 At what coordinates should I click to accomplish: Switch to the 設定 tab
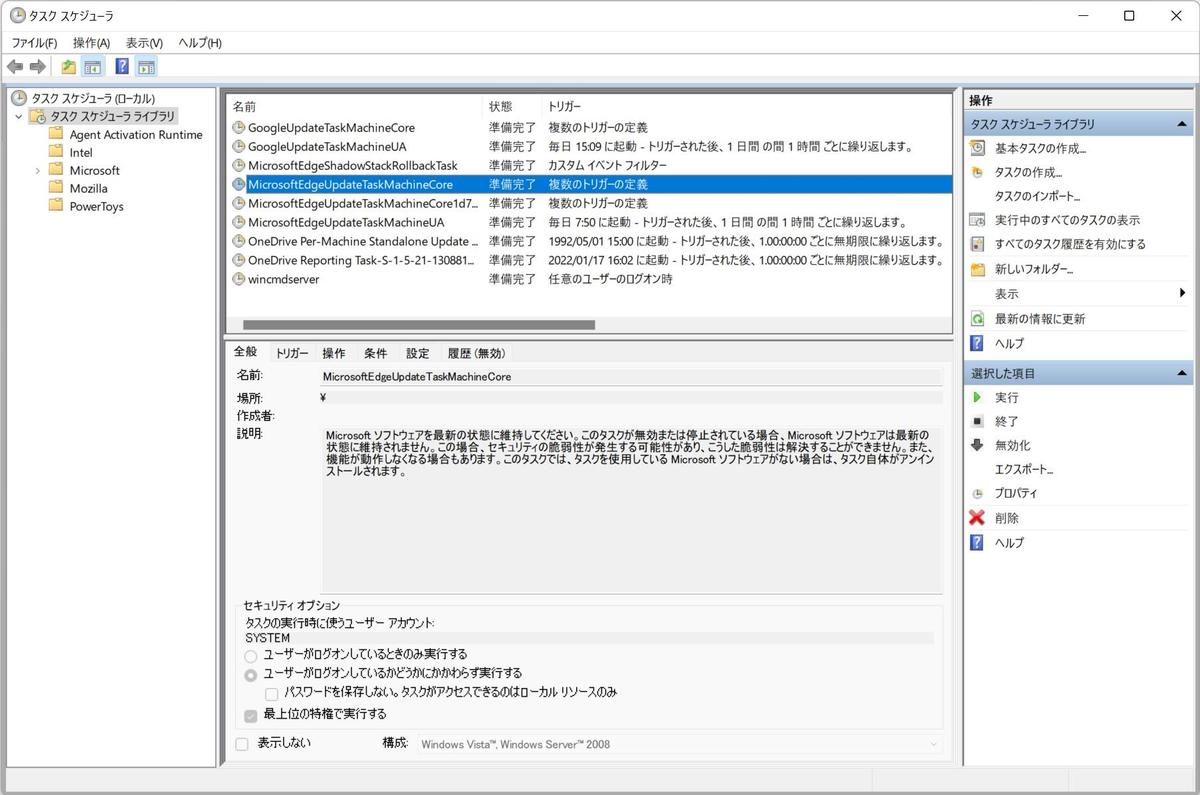pyautogui.click(x=418, y=353)
